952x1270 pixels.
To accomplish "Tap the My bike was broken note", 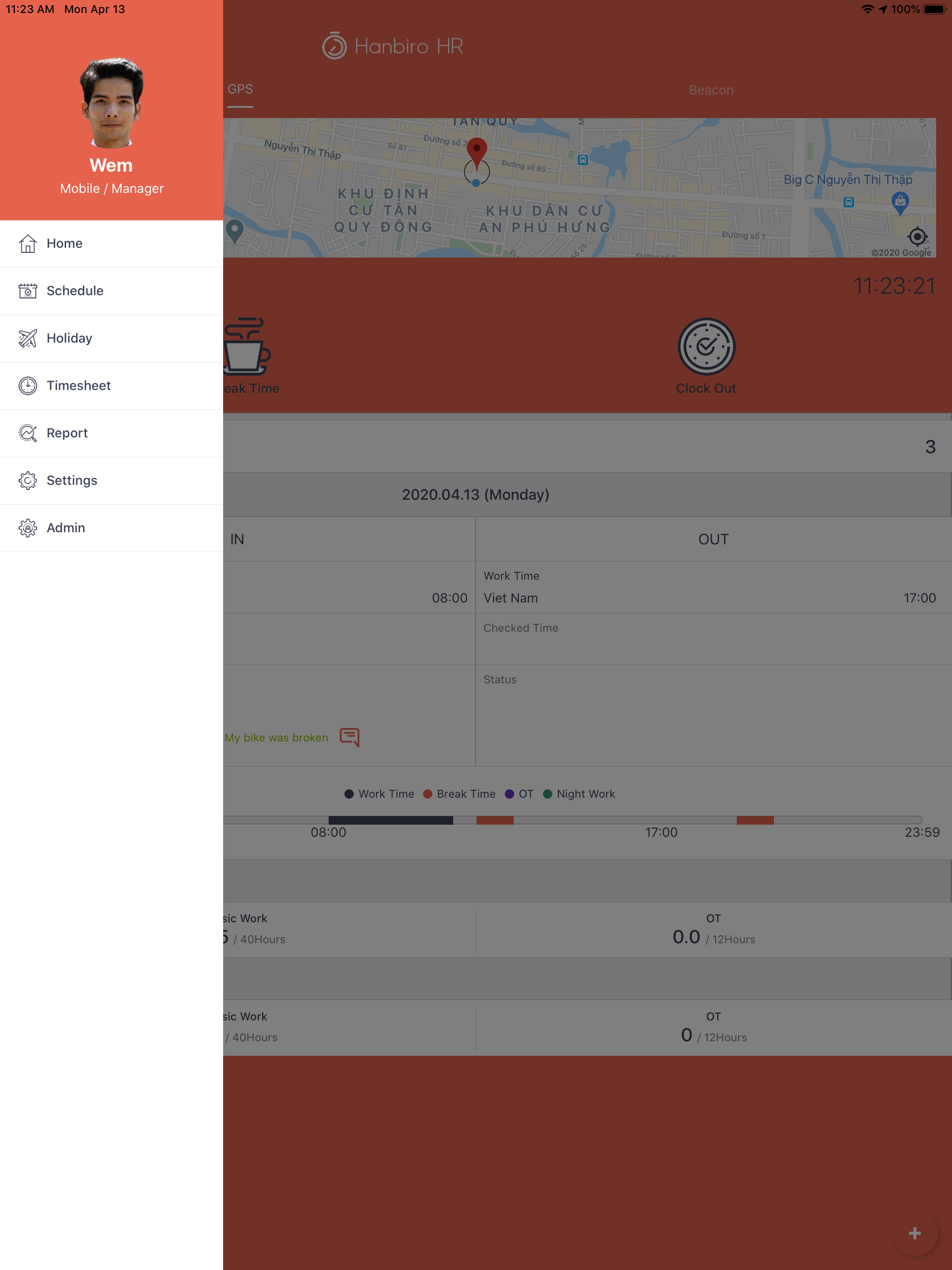I will click(276, 738).
